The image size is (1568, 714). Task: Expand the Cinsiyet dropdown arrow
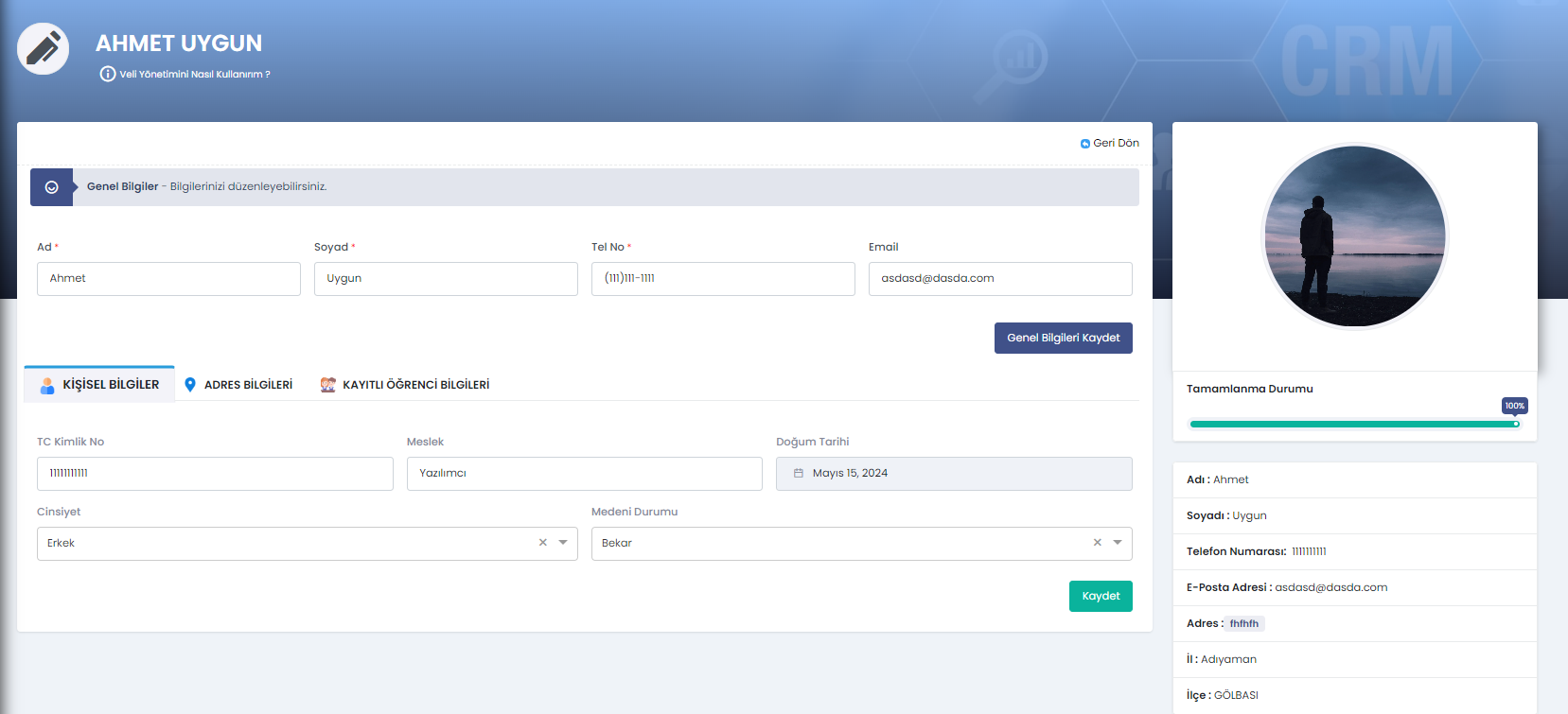pyautogui.click(x=563, y=543)
